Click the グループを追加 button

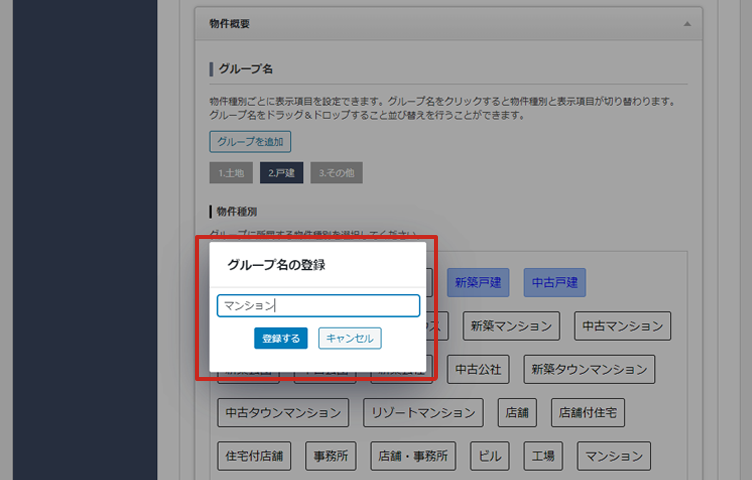click(250, 141)
